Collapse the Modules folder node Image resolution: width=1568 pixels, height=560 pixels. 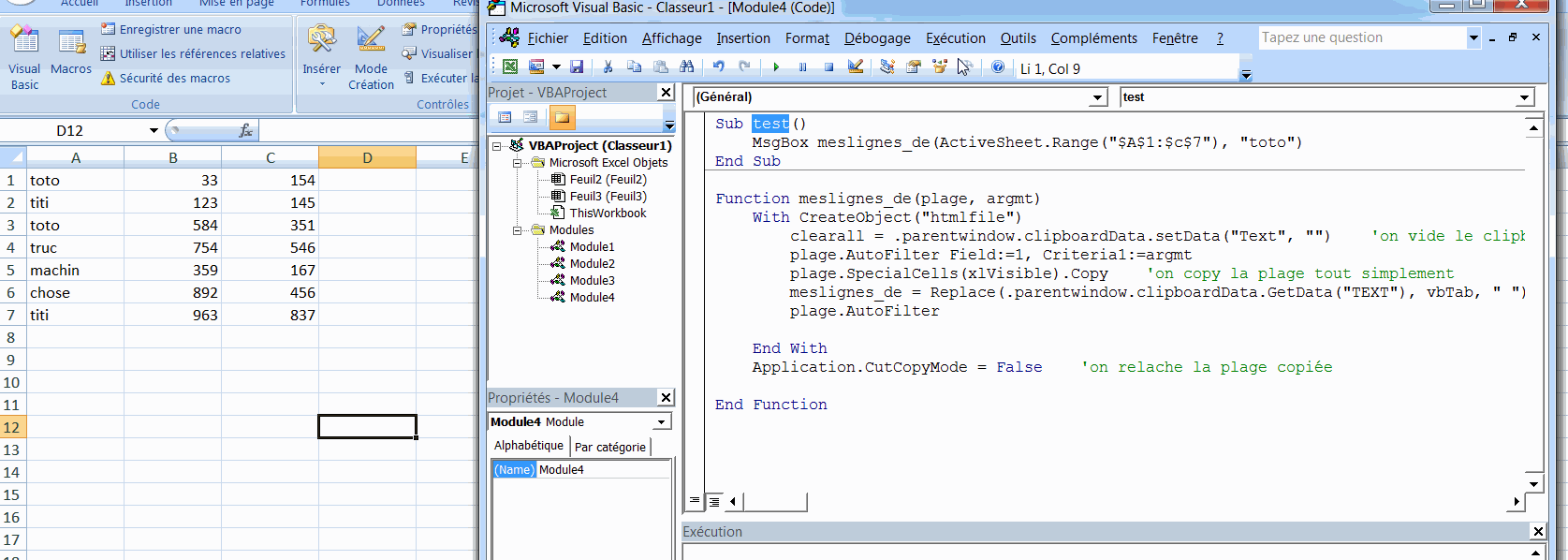(517, 230)
